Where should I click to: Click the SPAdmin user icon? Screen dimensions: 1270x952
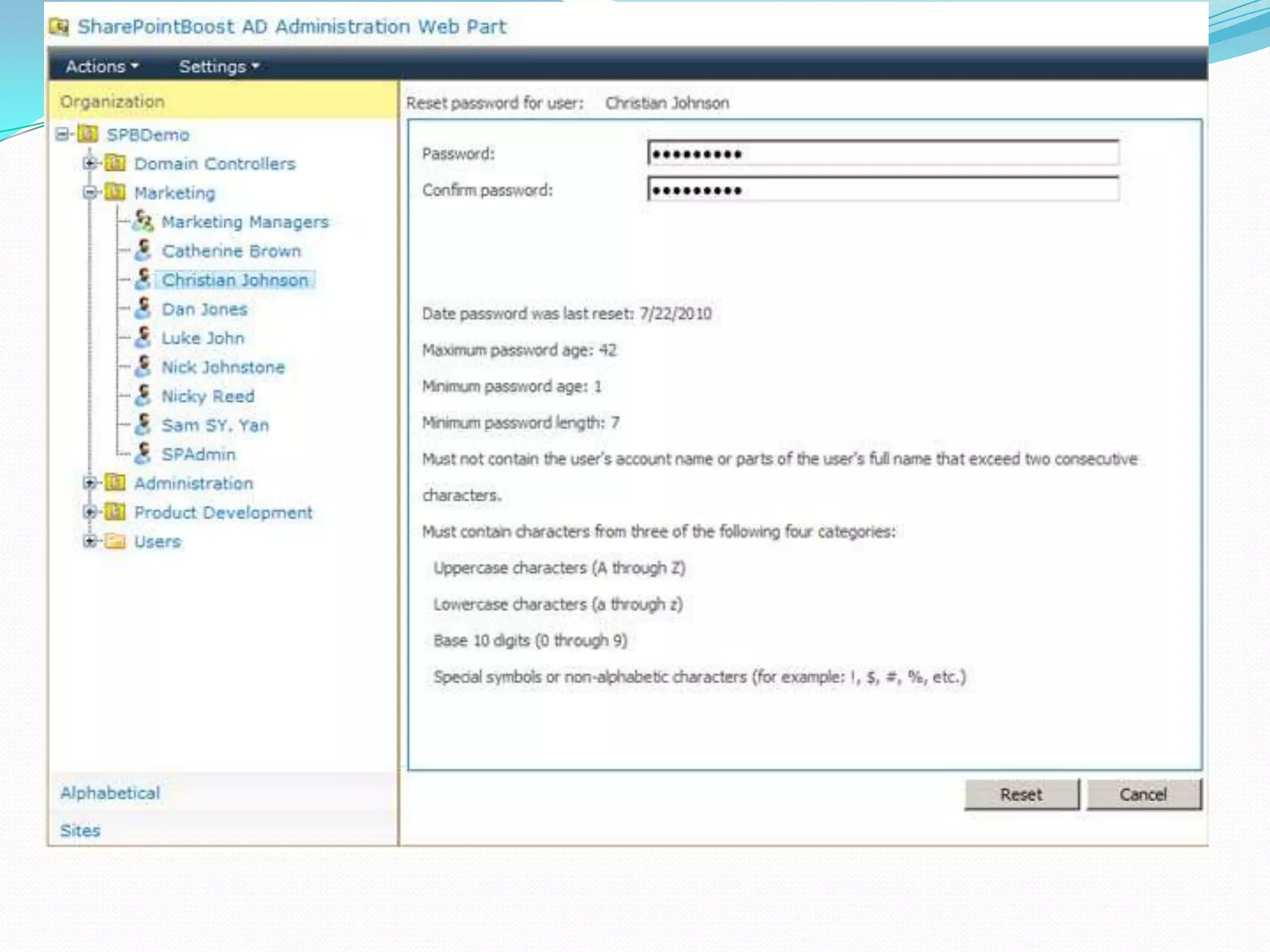coord(143,453)
